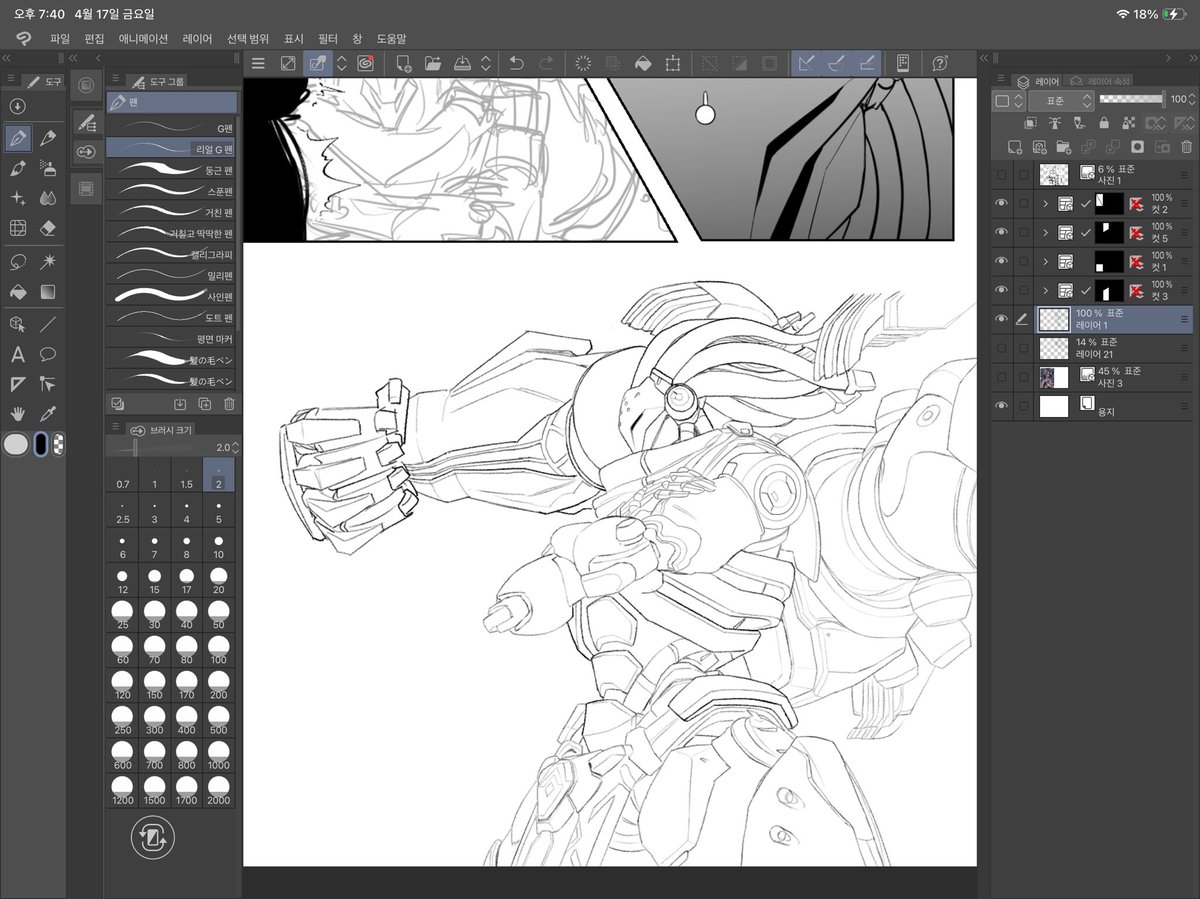The height and width of the screenshot is (899, 1200).
Task: Show the 사진 3 layer
Action: (x=1001, y=377)
